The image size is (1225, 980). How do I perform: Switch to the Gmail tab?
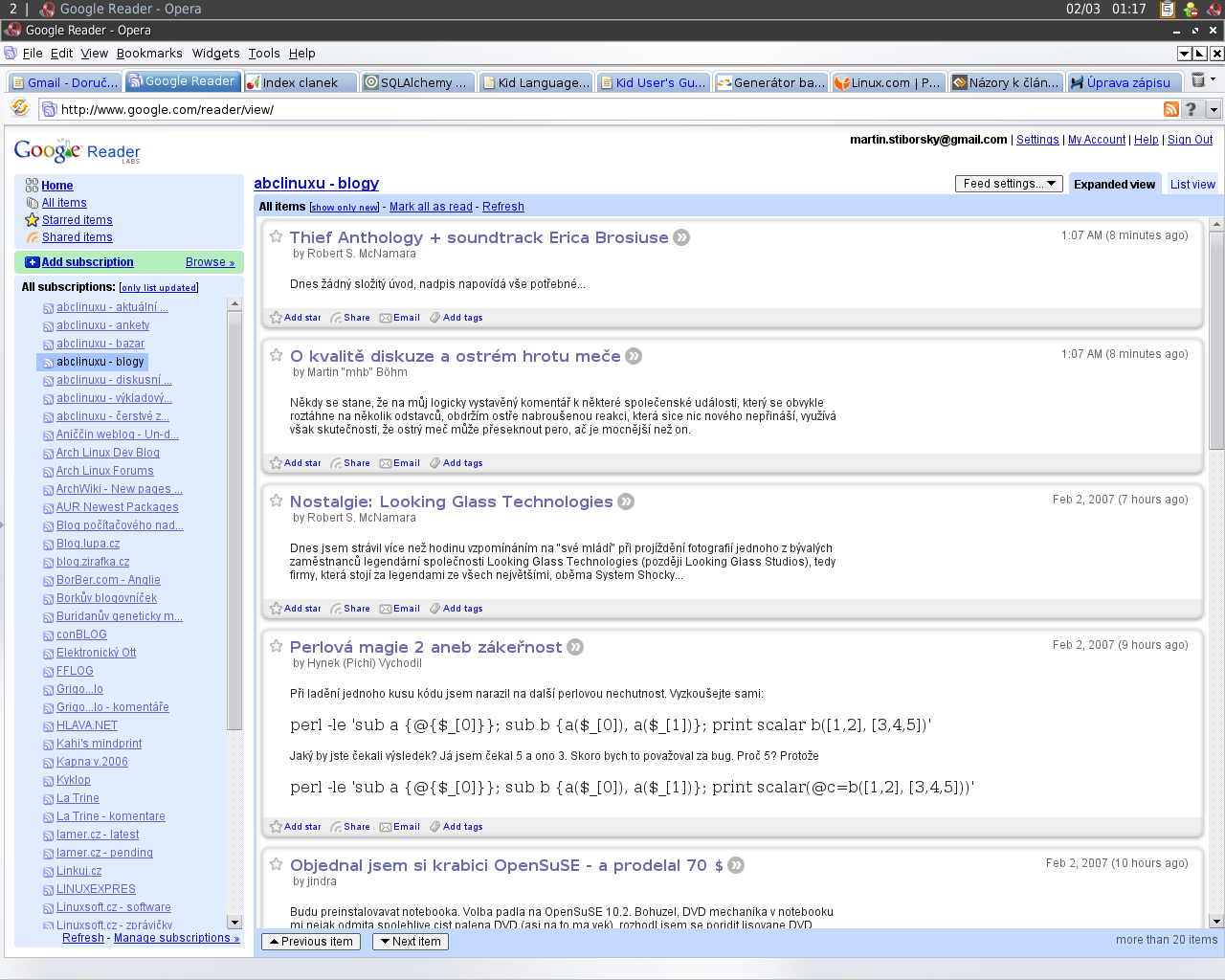64,82
